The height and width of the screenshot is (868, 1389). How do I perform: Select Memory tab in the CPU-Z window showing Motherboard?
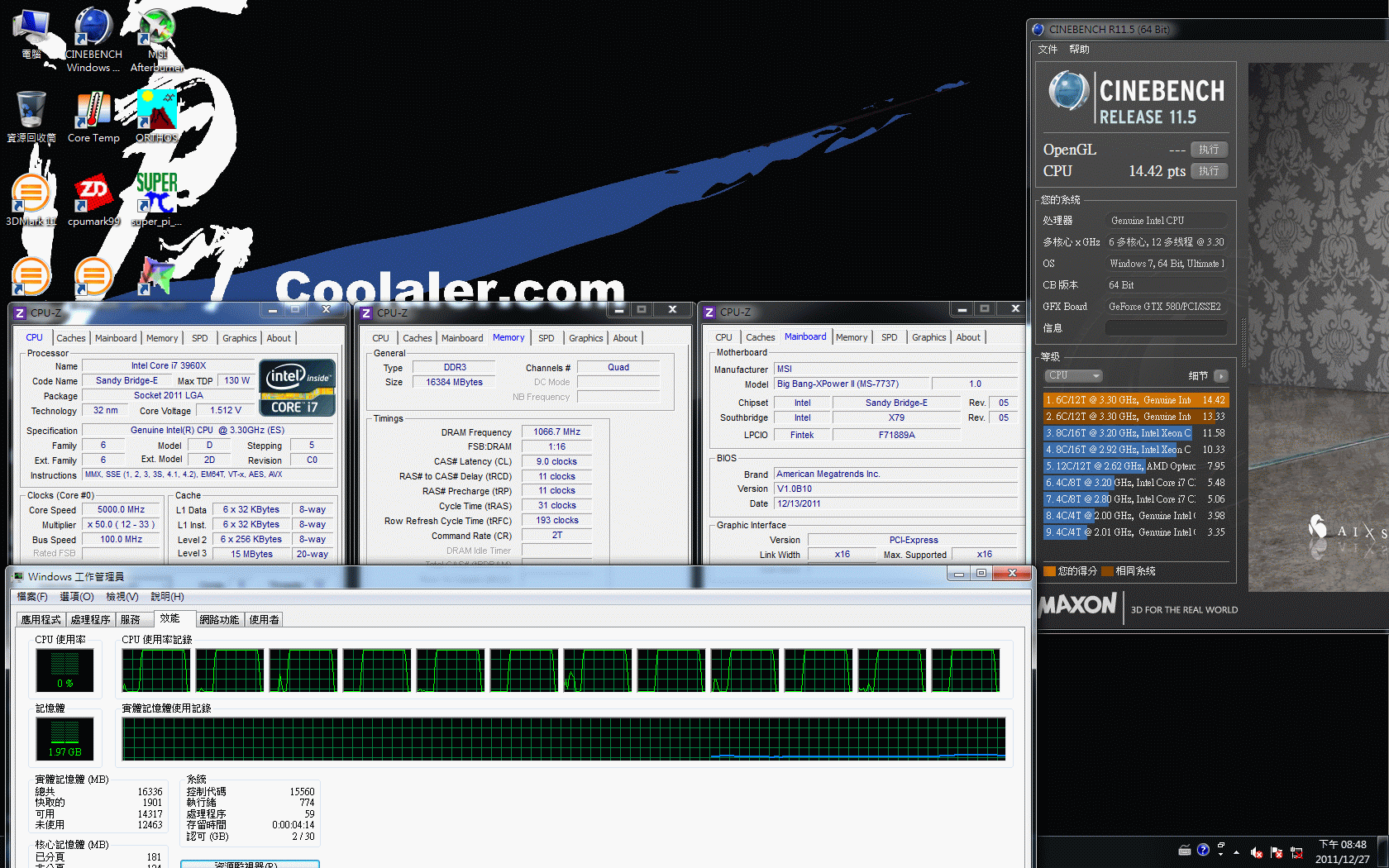coord(852,337)
